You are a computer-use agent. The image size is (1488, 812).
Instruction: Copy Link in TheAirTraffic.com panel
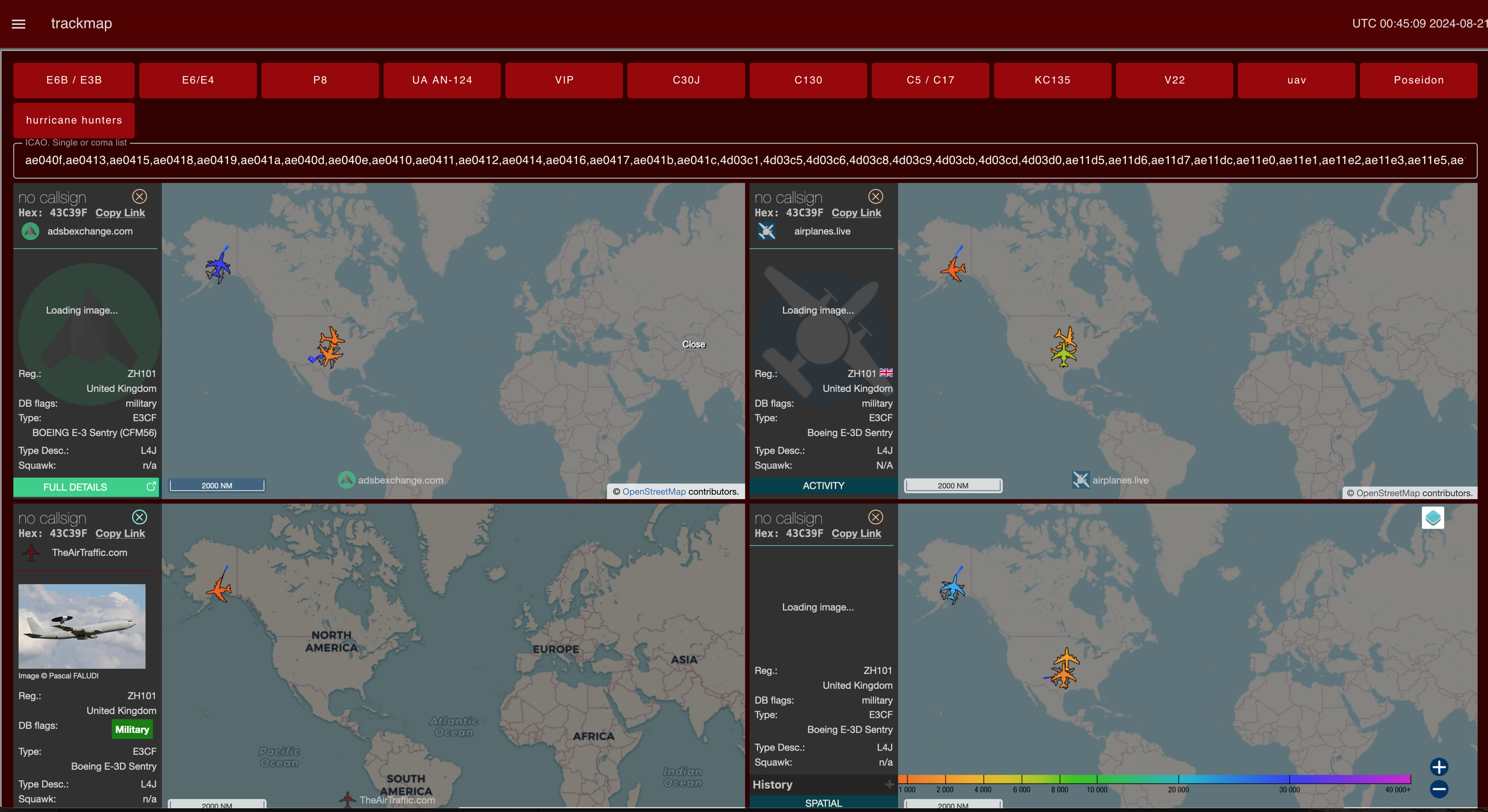120,533
